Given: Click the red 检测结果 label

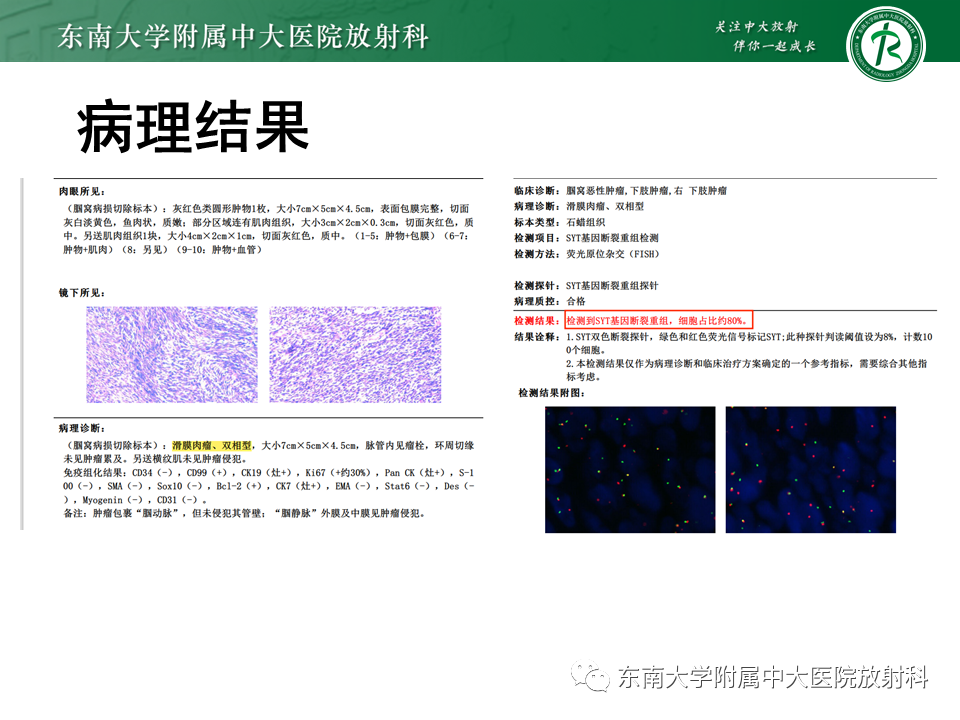Looking at the screenshot, I should click(536, 320).
